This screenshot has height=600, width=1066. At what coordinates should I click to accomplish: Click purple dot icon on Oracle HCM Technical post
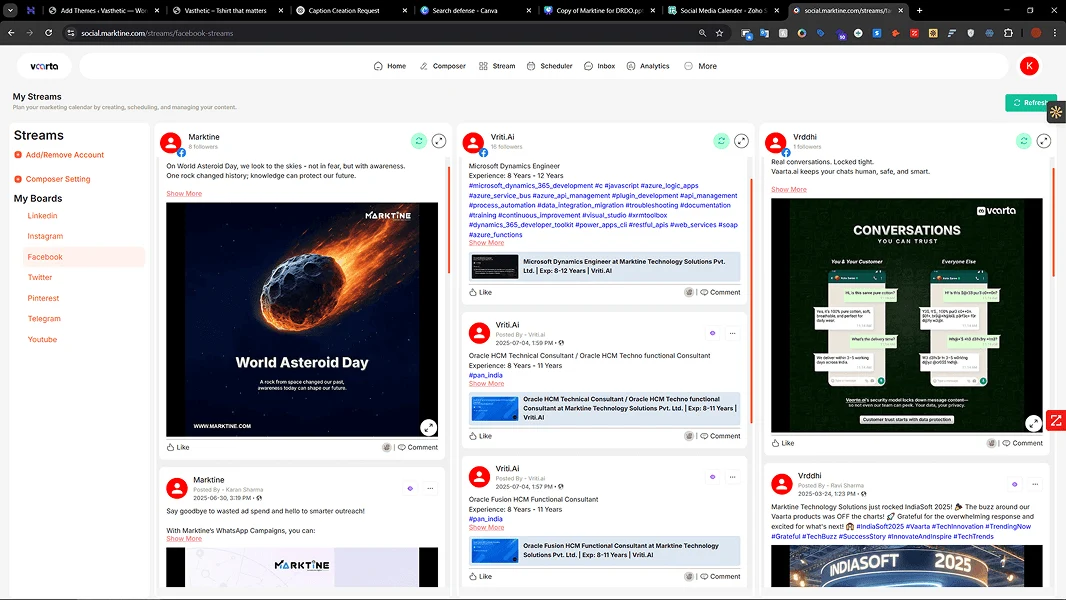pyautogui.click(x=712, y=334)
